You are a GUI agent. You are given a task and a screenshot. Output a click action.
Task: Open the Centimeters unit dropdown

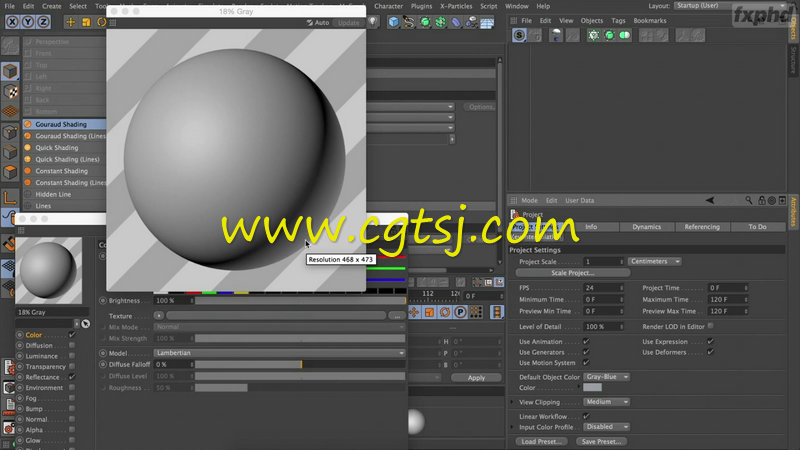tap(655, 261)
